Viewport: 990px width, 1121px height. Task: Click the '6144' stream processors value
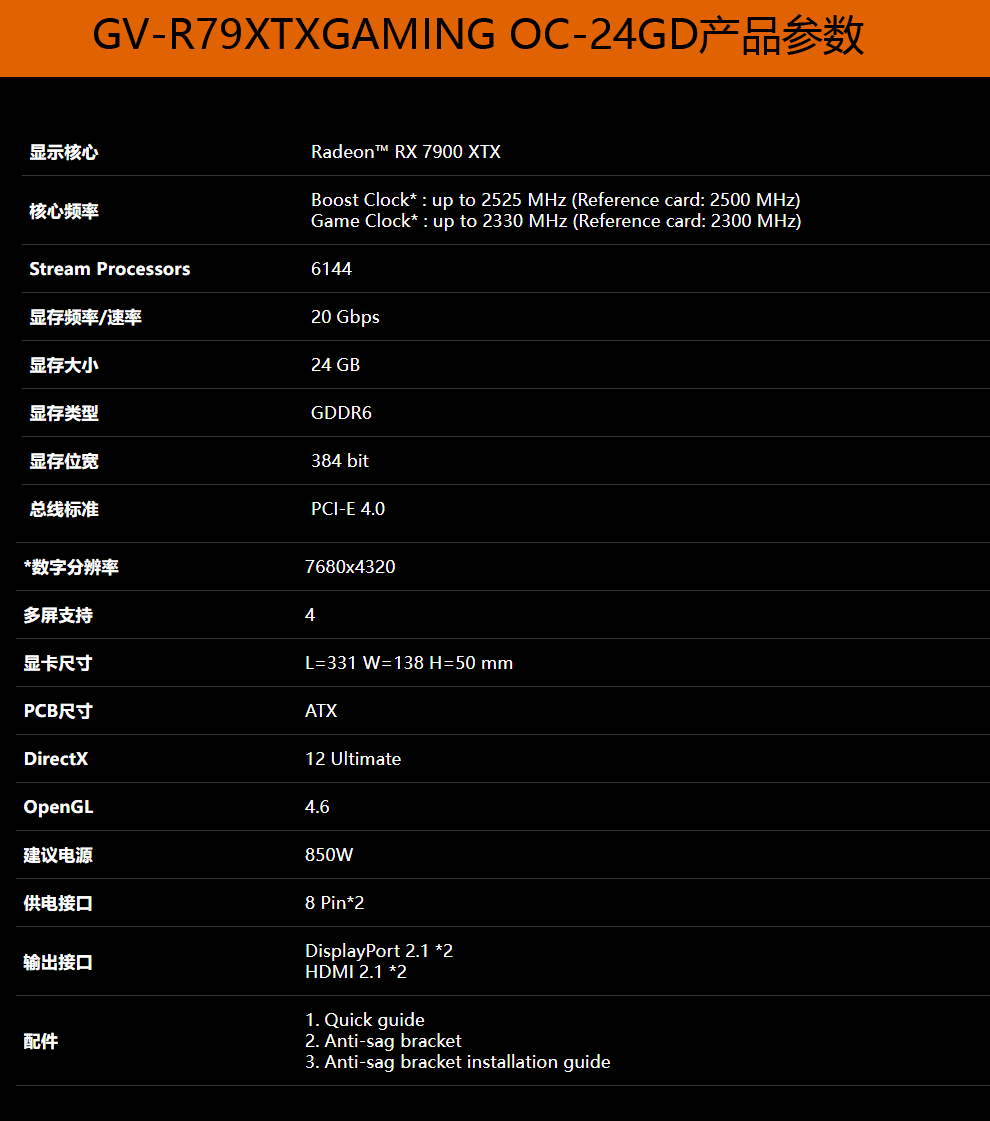click(x=332, y=269)
